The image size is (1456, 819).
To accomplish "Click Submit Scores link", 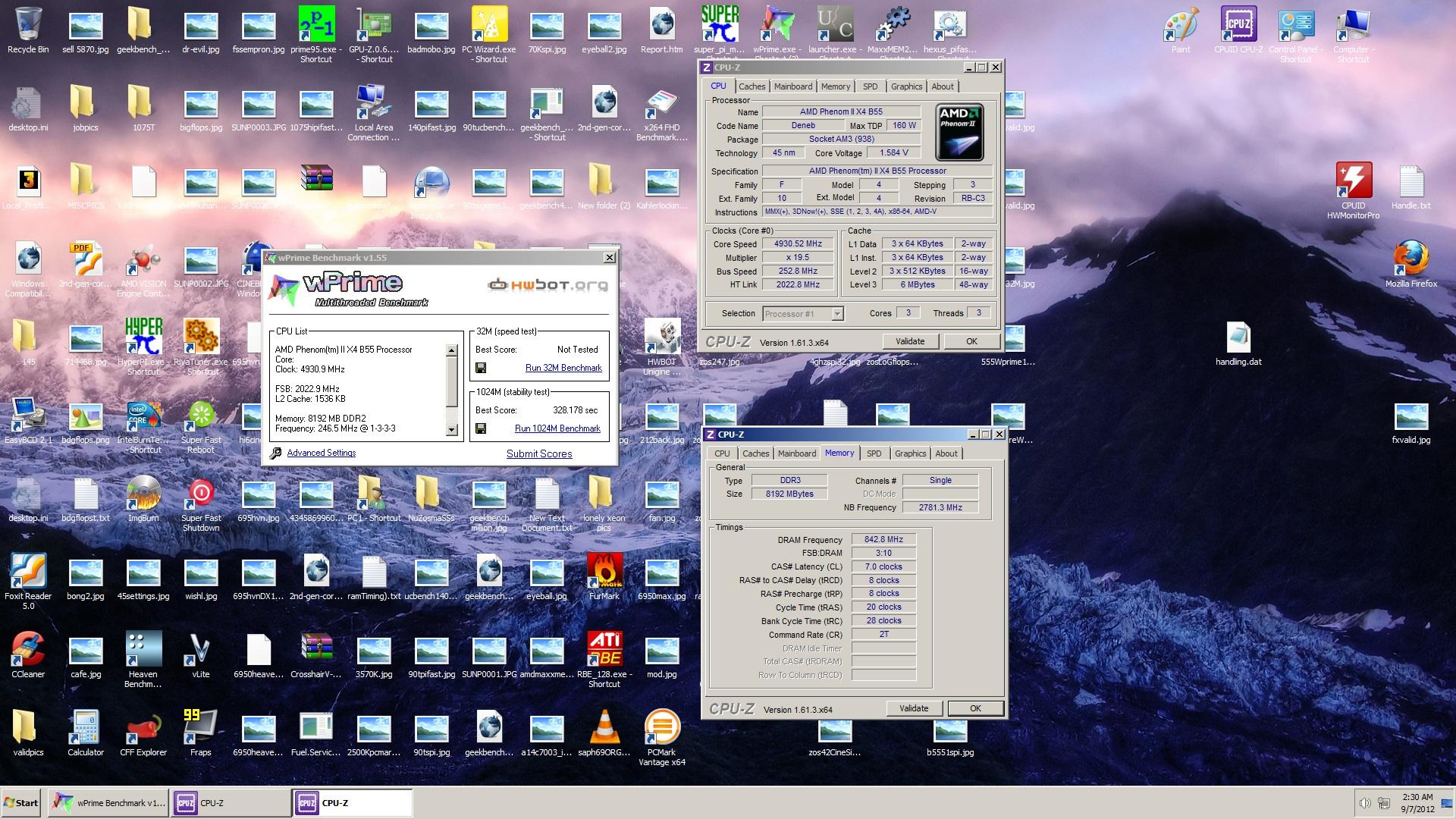I will (x=539, y=453).
